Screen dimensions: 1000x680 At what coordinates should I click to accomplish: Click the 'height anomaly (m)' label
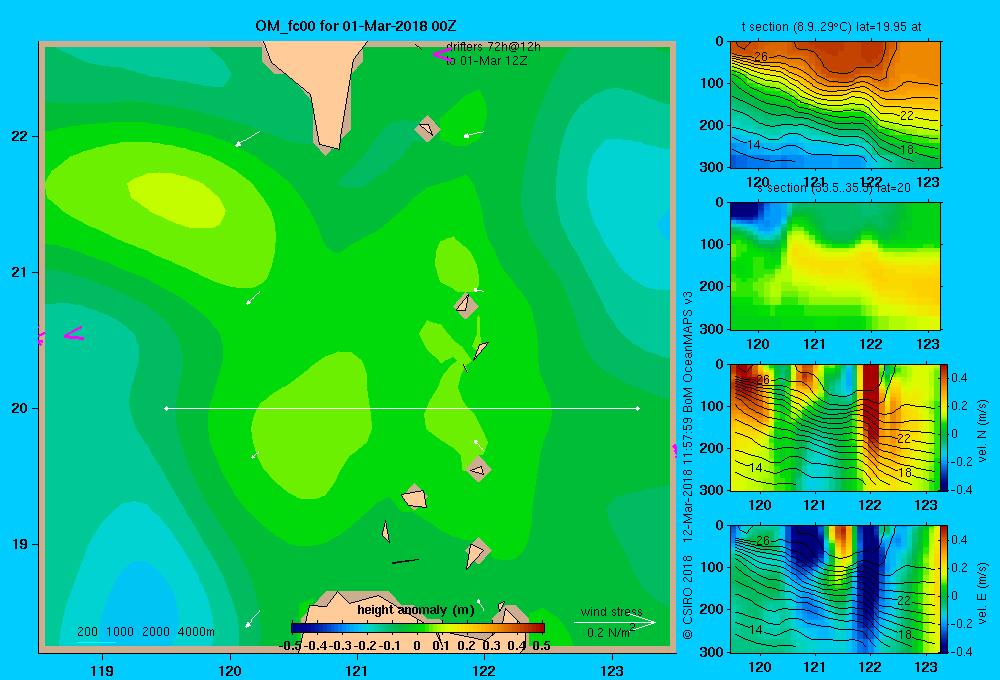point(416,610)
